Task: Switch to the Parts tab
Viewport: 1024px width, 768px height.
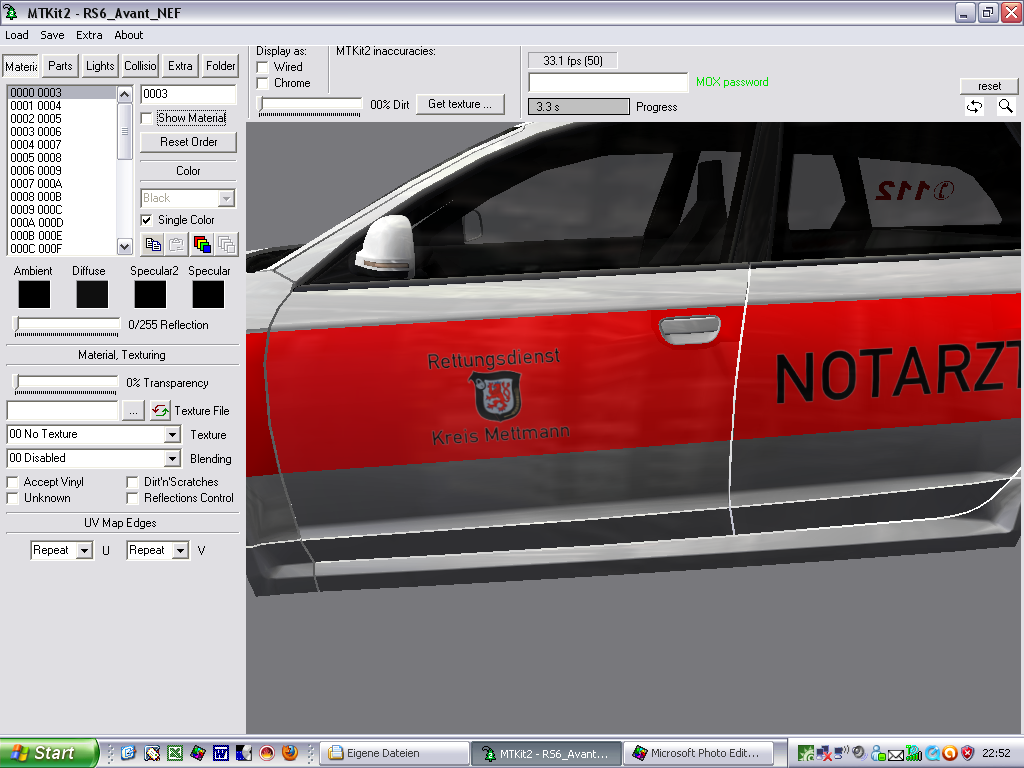Action: pos(60,66)
